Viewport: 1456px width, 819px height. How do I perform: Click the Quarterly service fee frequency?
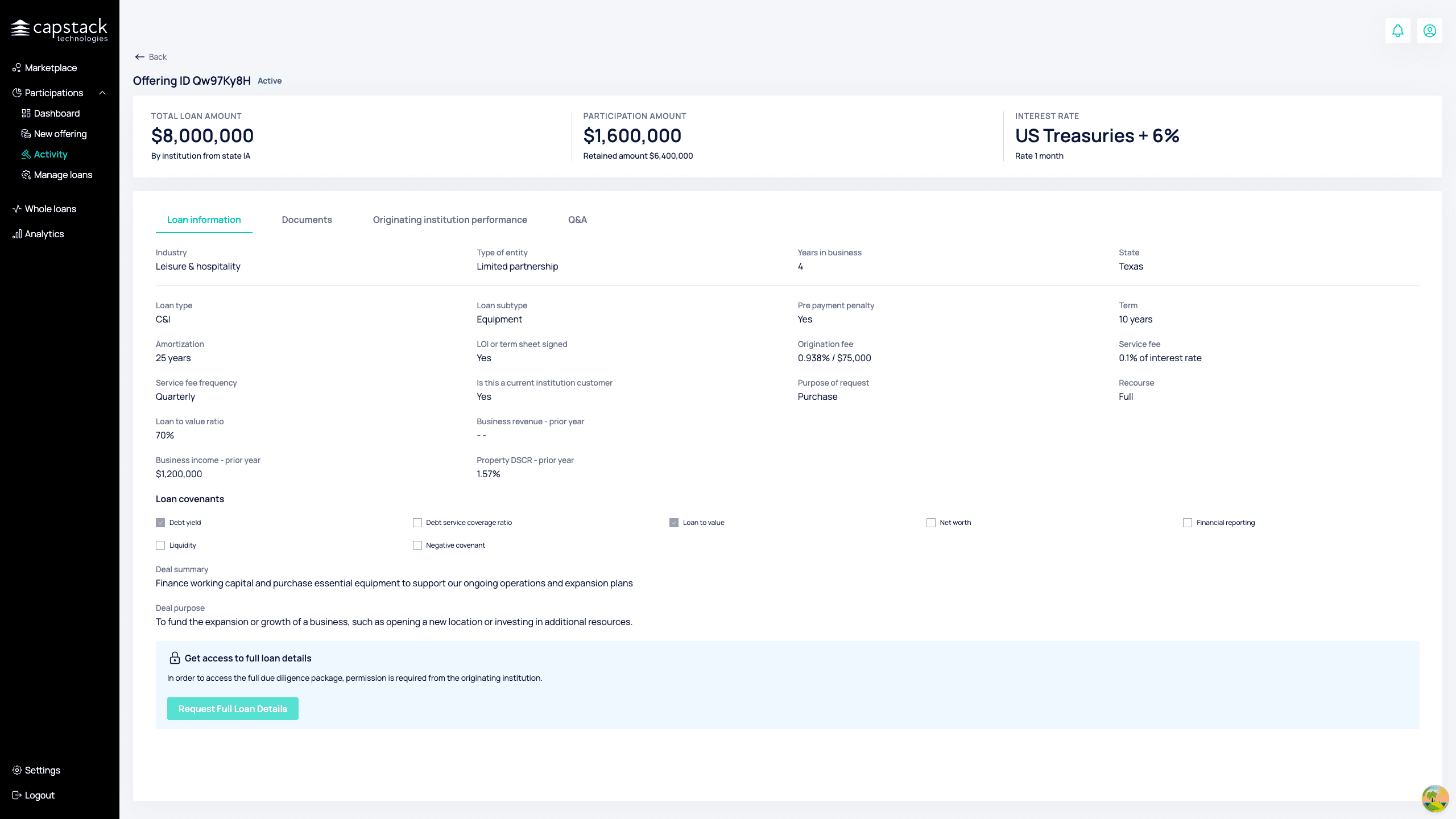[x=175, y=397]
